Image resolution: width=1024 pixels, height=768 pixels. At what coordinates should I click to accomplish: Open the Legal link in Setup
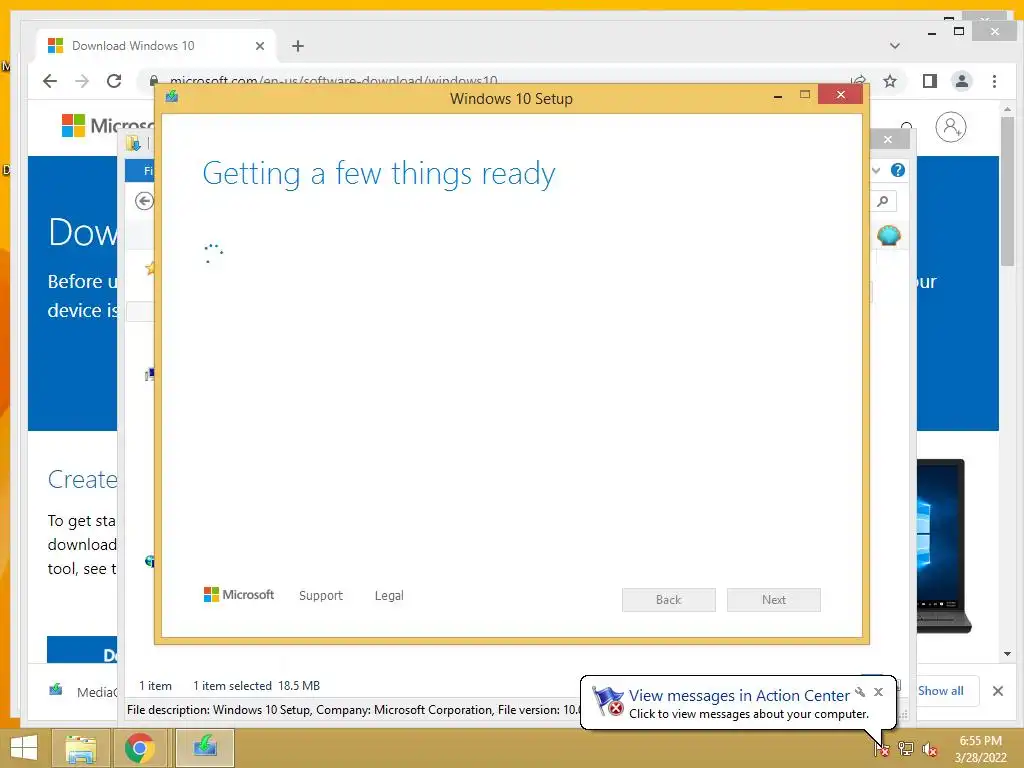(389, 596)
